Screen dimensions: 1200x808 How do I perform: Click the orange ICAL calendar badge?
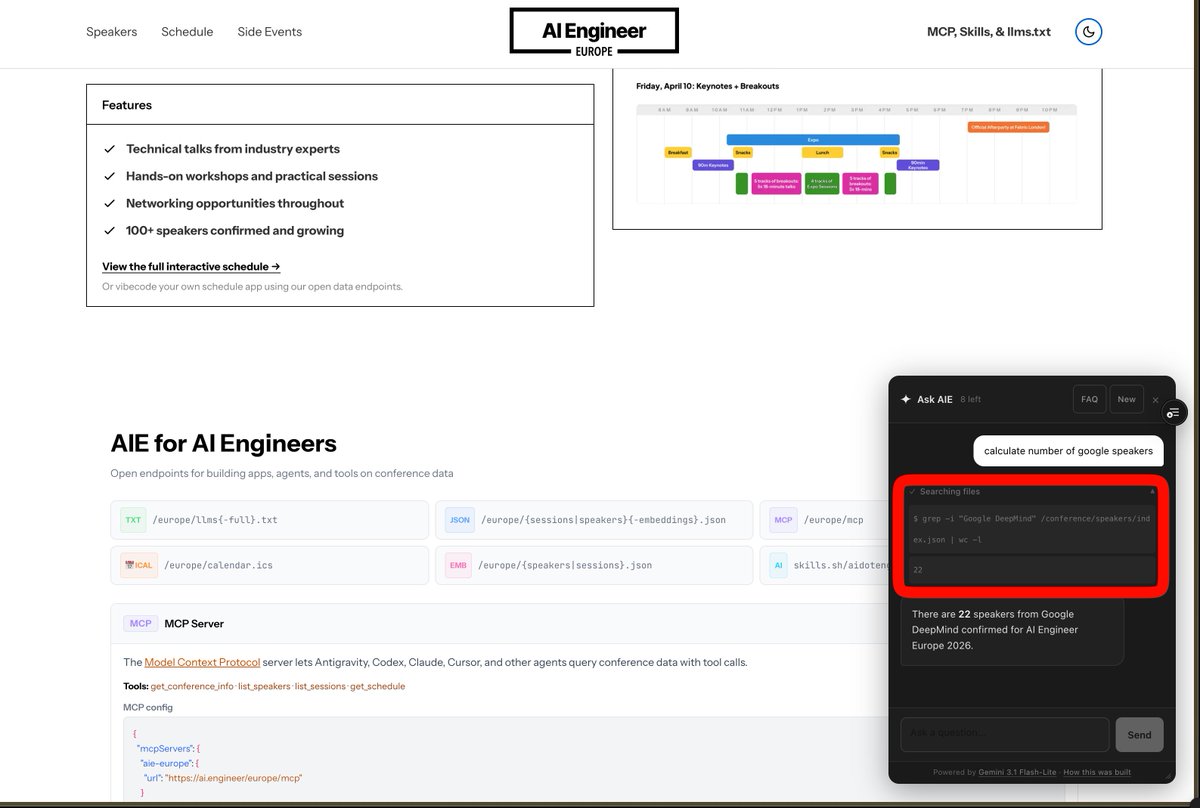(x=137, y=565)
